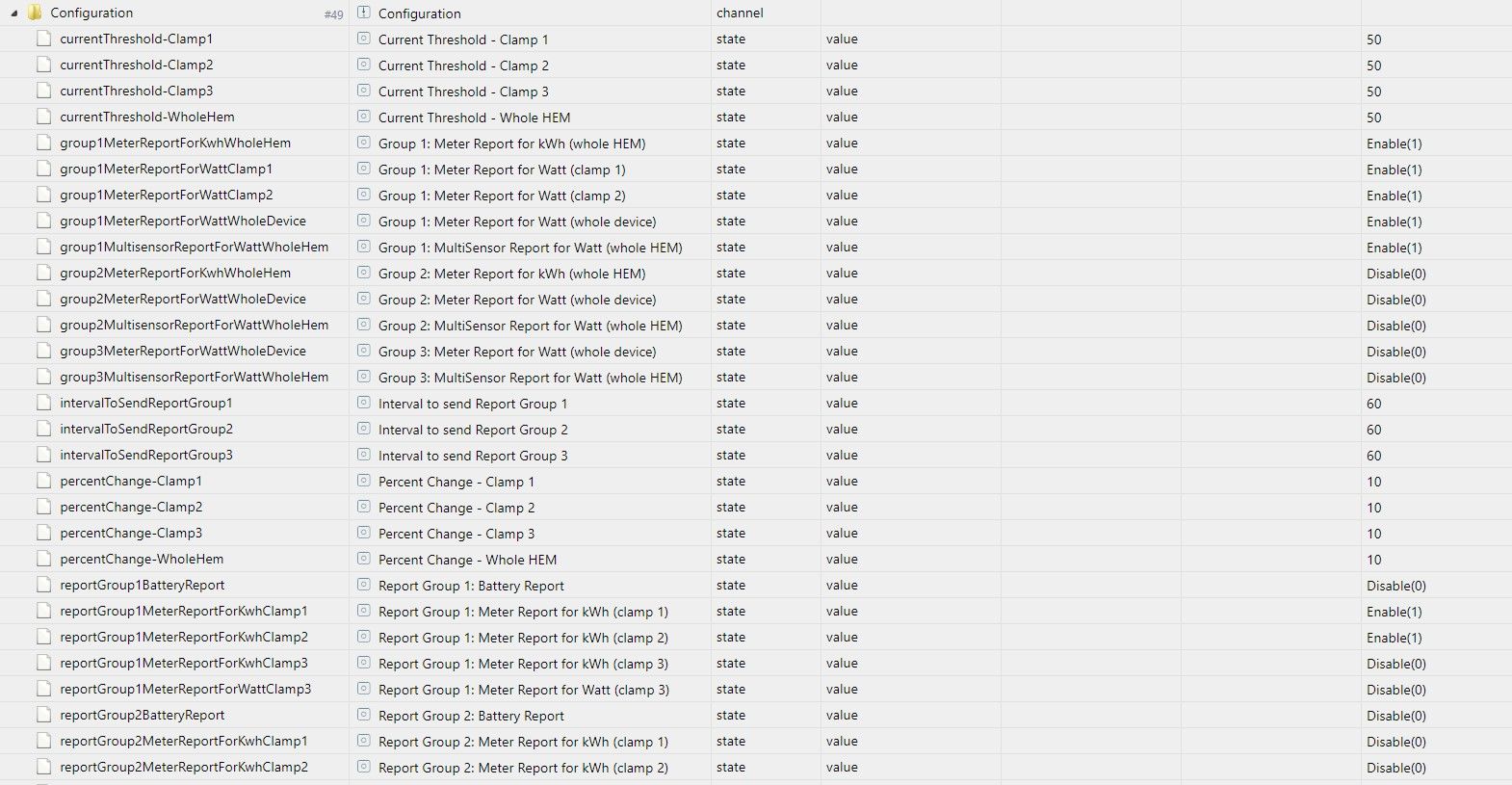Click state icon beside Current Threshold - Clamp 3
This screenshot has height=785, width=1512.
coord(363,91)
